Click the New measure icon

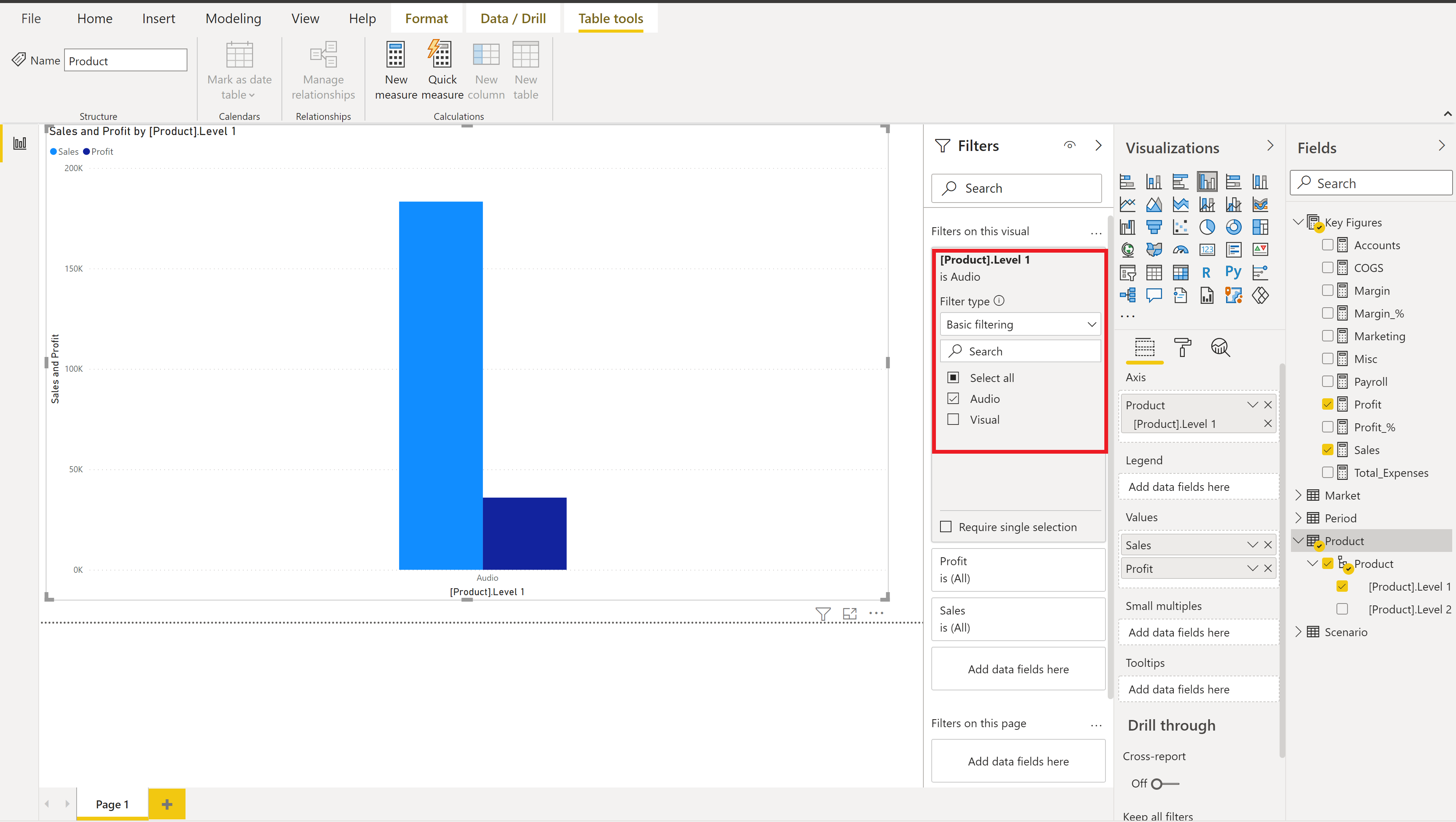[396, 55]
